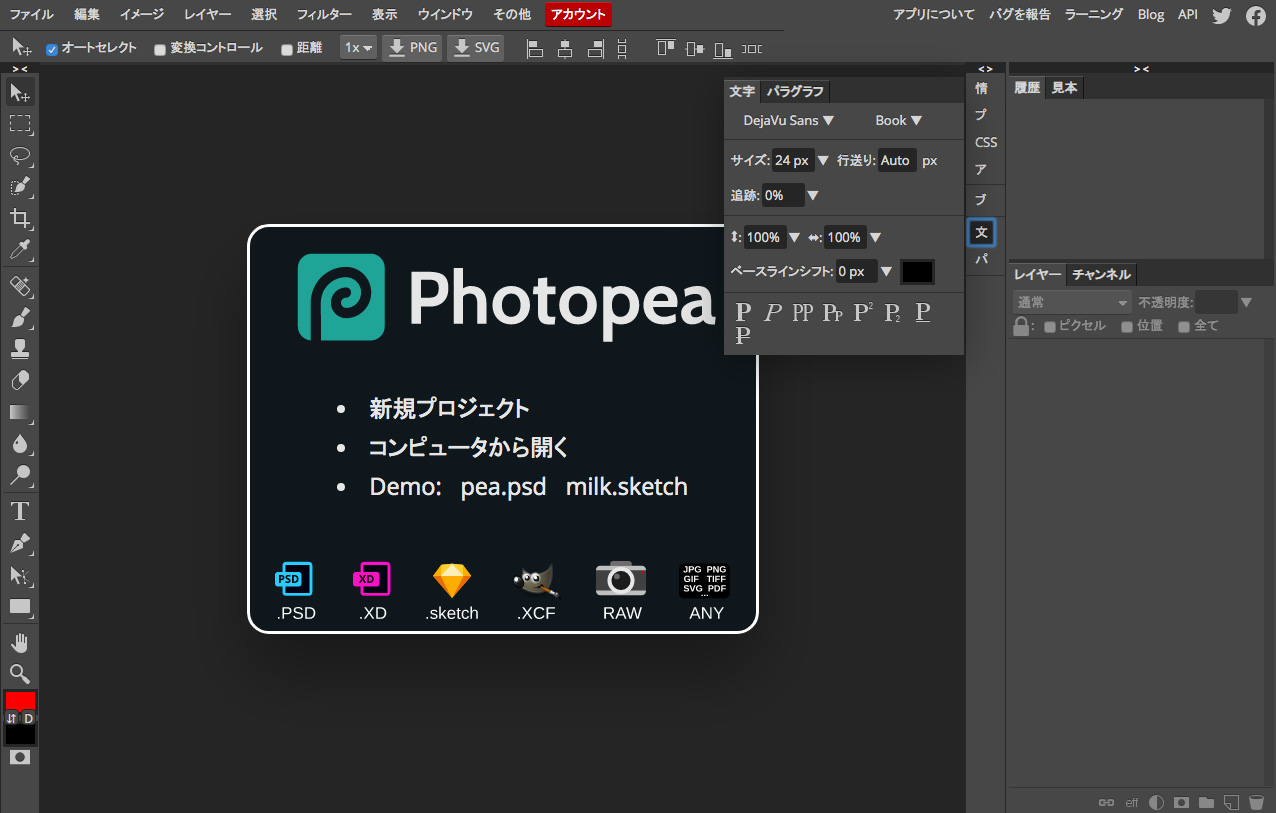Export as SVG button
The image size is (1276, 813).
pyautogui.click(x=476, y=48)
